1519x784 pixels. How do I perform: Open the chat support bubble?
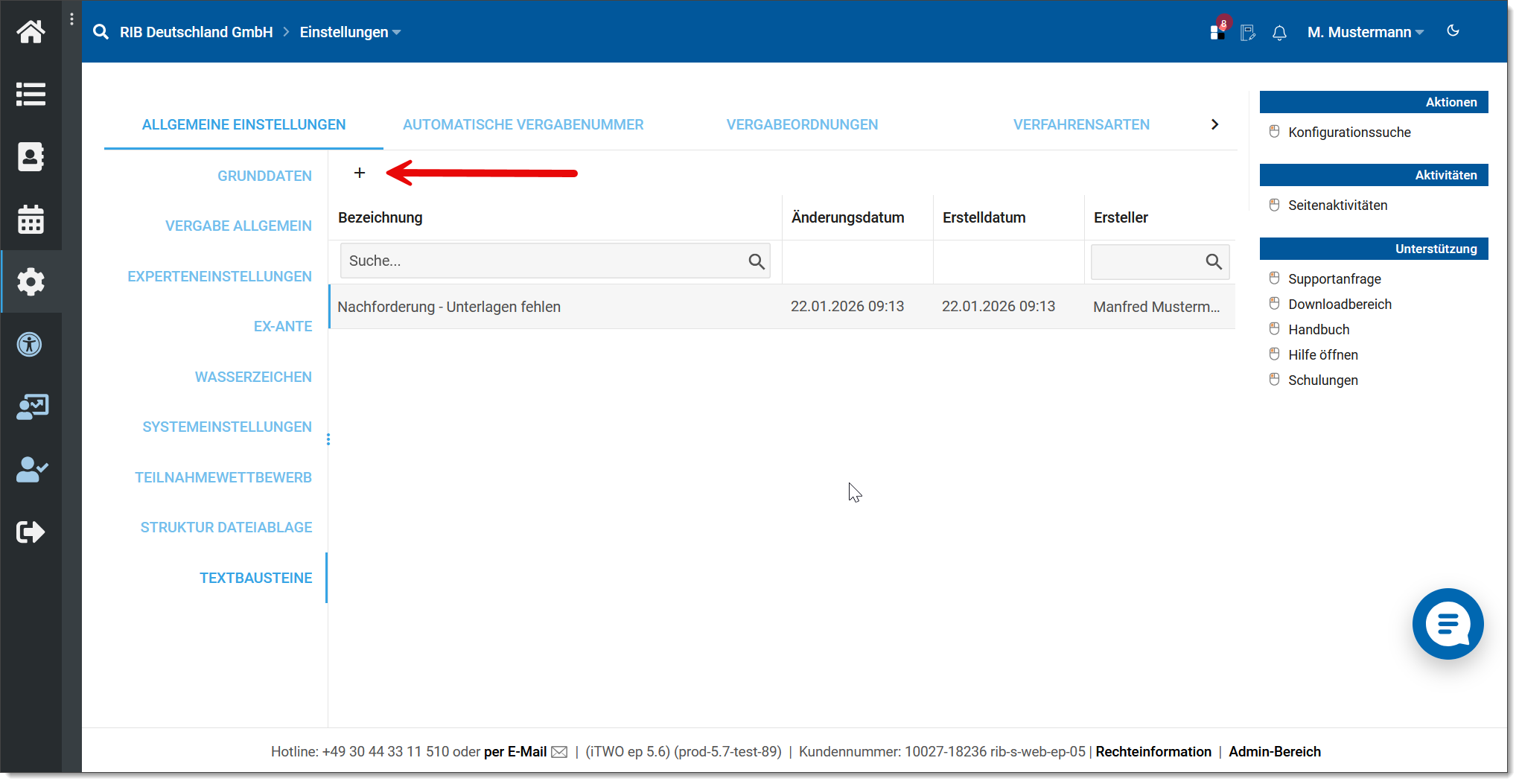point(1447,624)
